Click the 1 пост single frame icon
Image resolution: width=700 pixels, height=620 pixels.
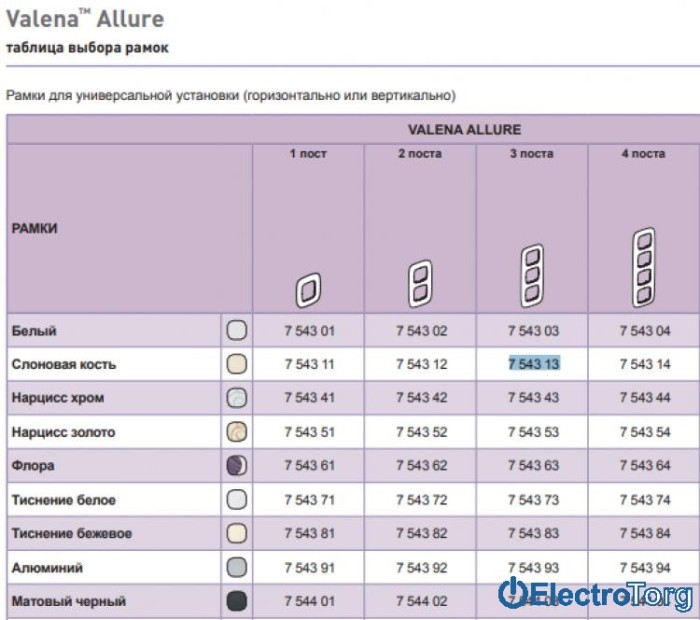[308, 291]
